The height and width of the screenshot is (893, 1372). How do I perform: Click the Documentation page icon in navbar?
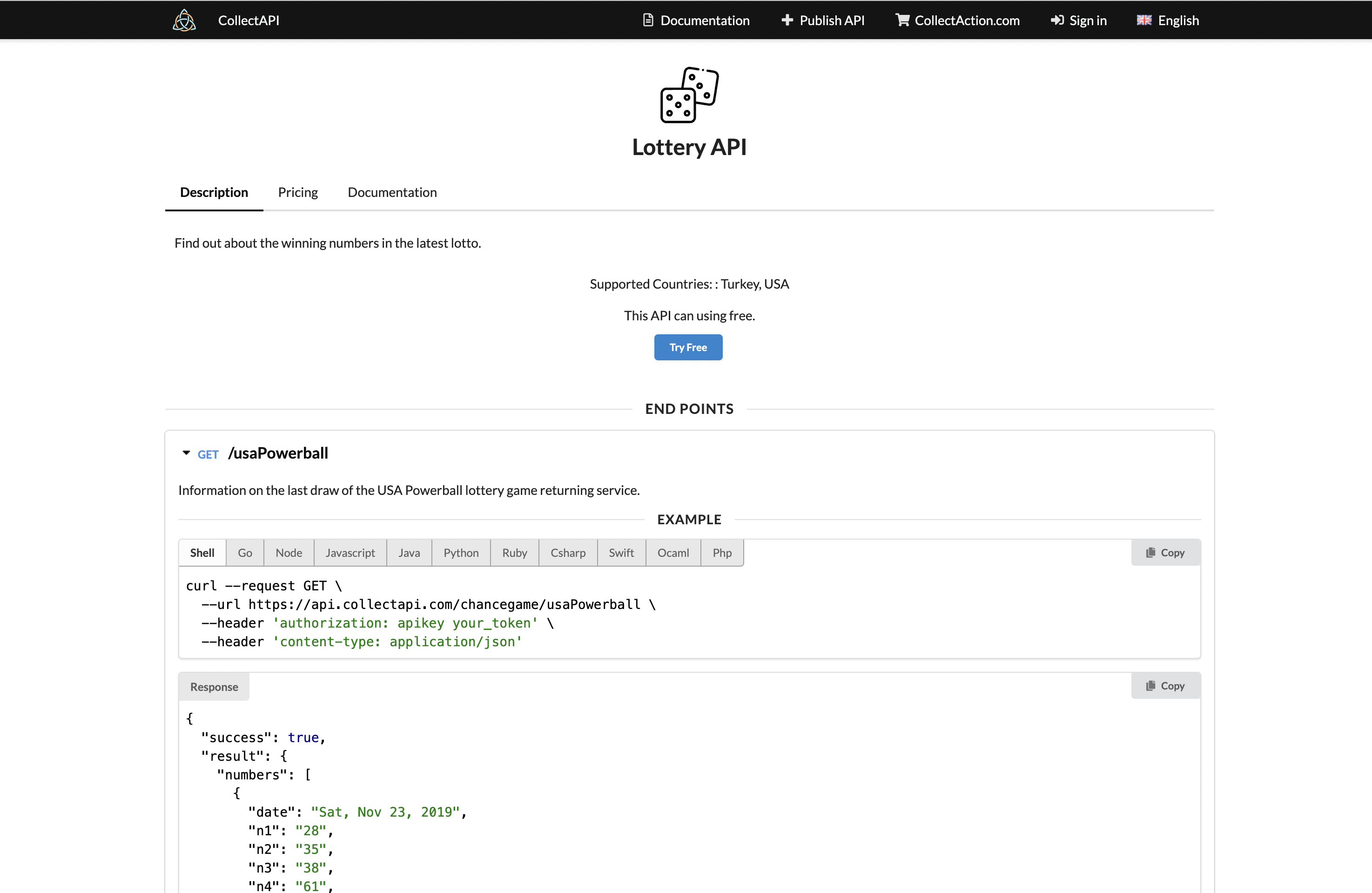coord(648,20)
